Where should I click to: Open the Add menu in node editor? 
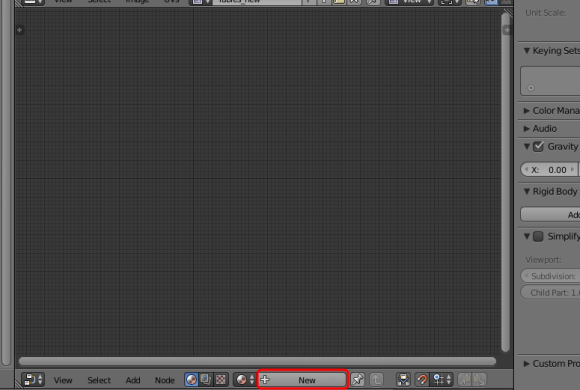click(x=133, y=380)
